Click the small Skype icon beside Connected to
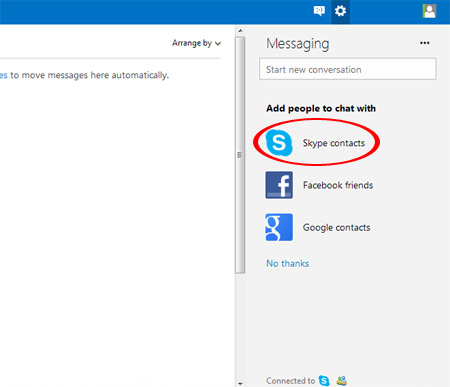This screenshot has width=450, height=387. click(324, 380)
